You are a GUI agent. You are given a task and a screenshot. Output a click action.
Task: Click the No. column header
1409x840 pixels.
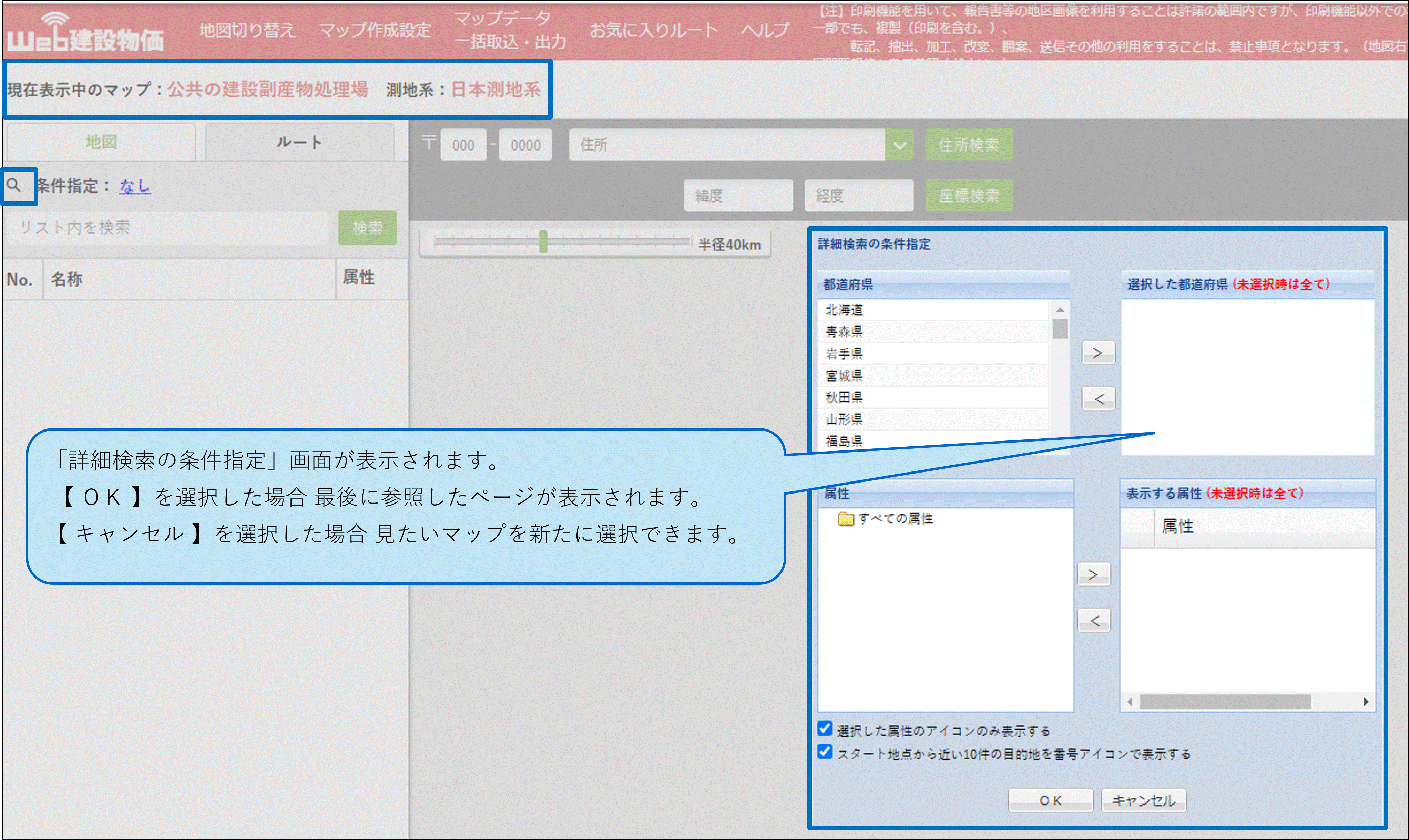pyautogui.click(x=23, y=279)
